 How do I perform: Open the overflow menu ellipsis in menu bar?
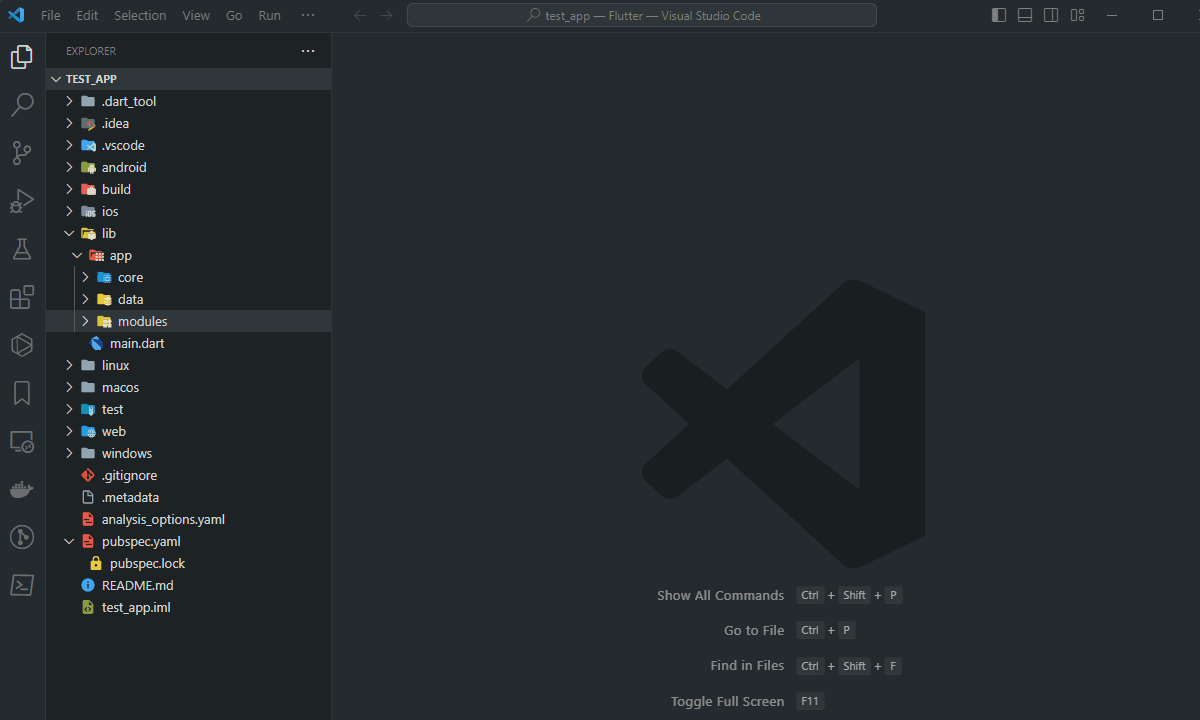click(308, 15)
